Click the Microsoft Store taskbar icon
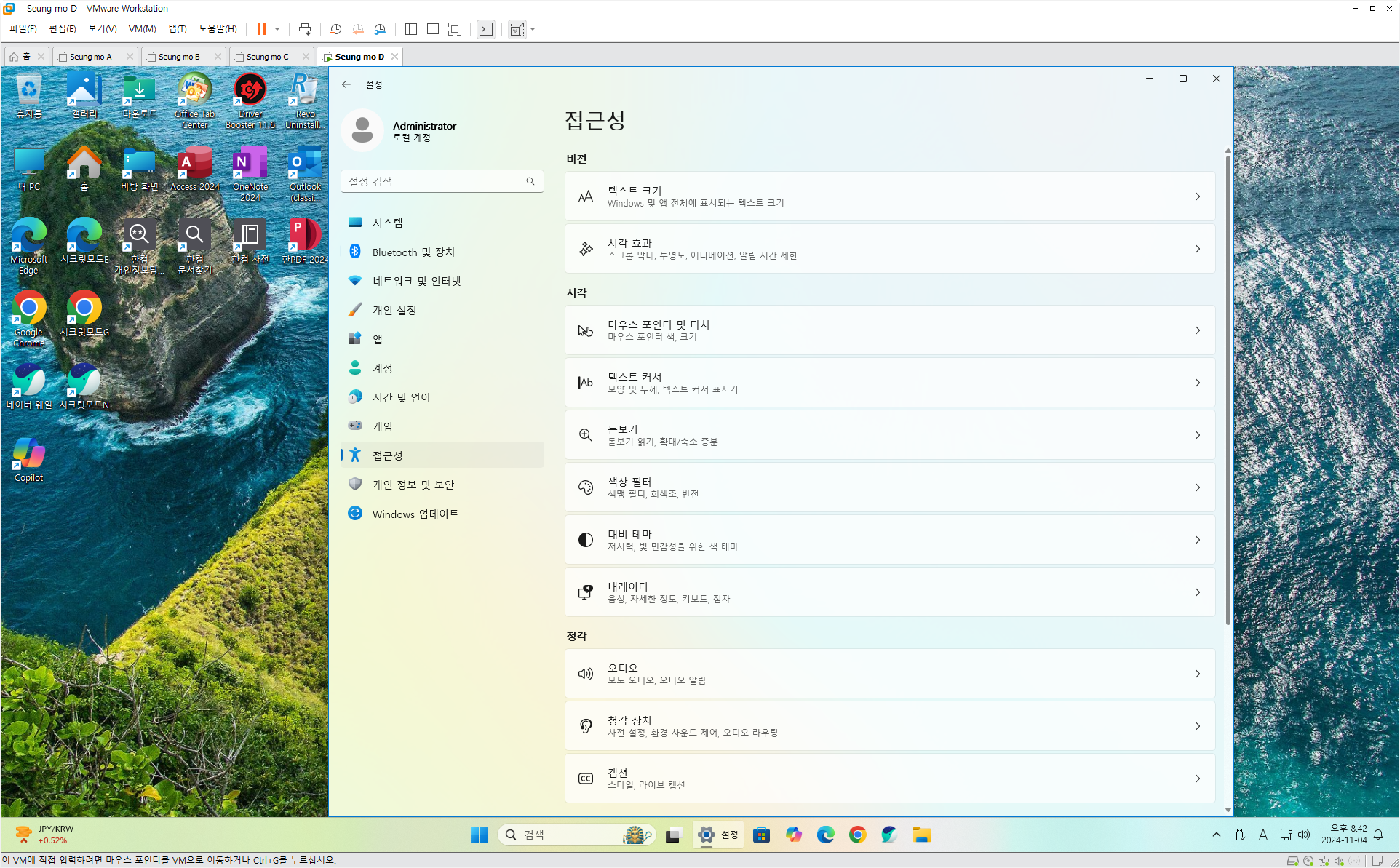Image resolution: width=1400 pixels, height=868 pixels. coord(761,835)
